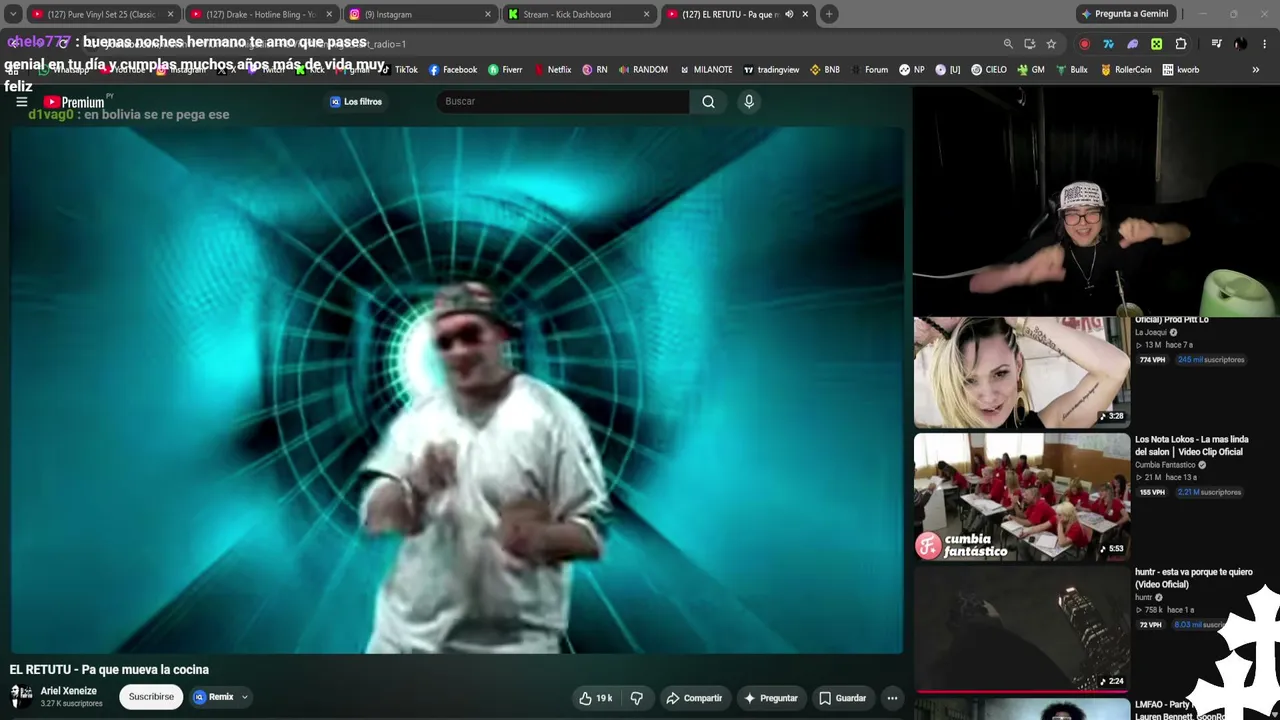Open a new browser tab

pyautogui.click(x=829, y=14)
